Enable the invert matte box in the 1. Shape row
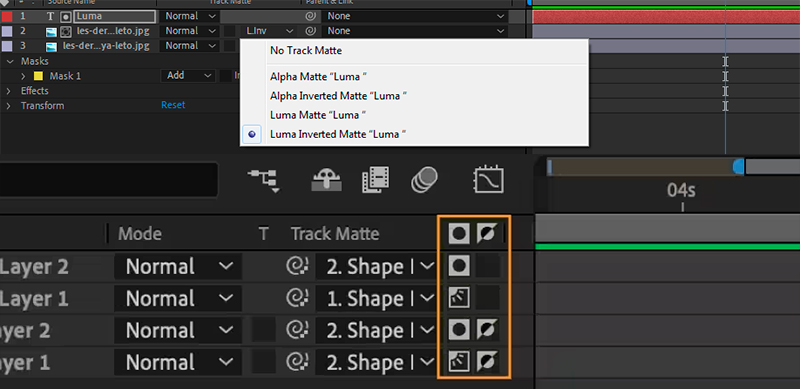 pyautogui.click(x=487, y=298)
